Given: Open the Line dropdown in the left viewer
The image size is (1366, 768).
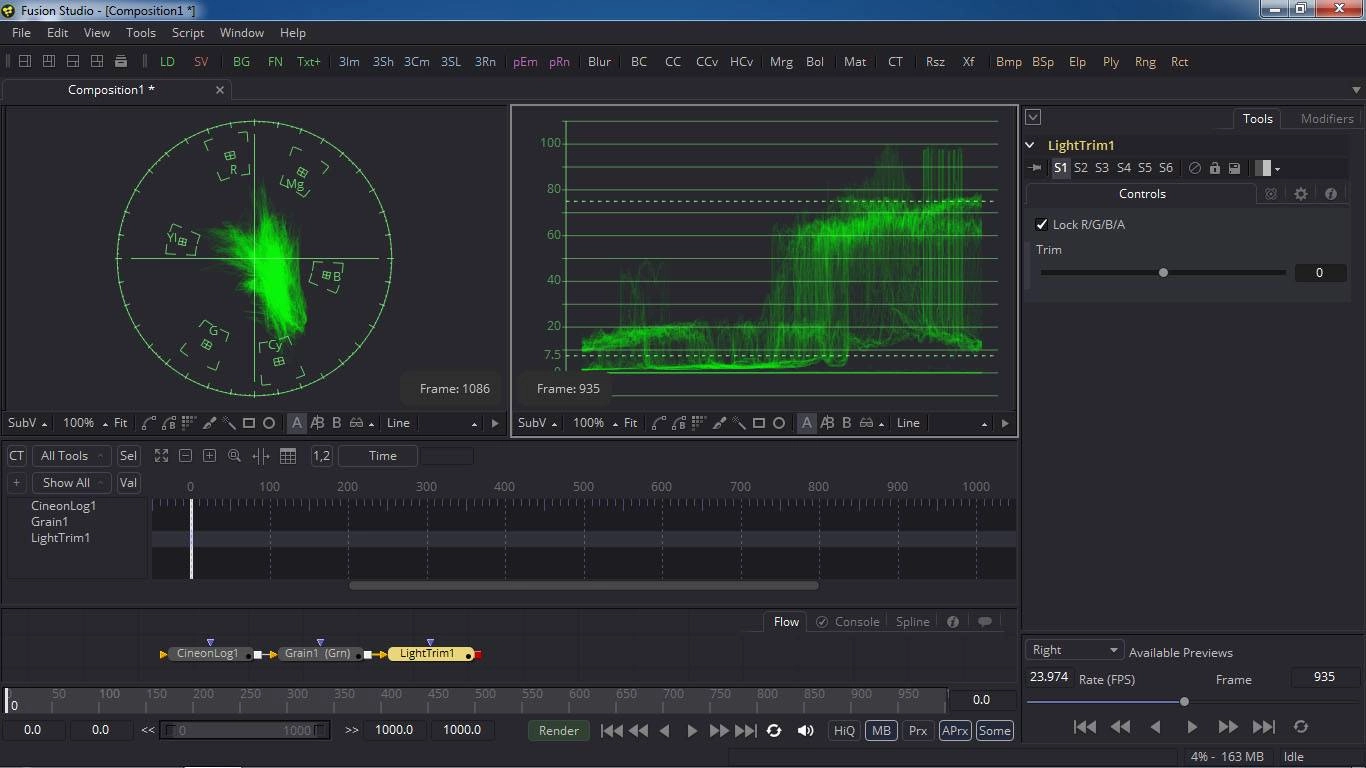Looking at the screenshot, I should (x=431, y=423).
